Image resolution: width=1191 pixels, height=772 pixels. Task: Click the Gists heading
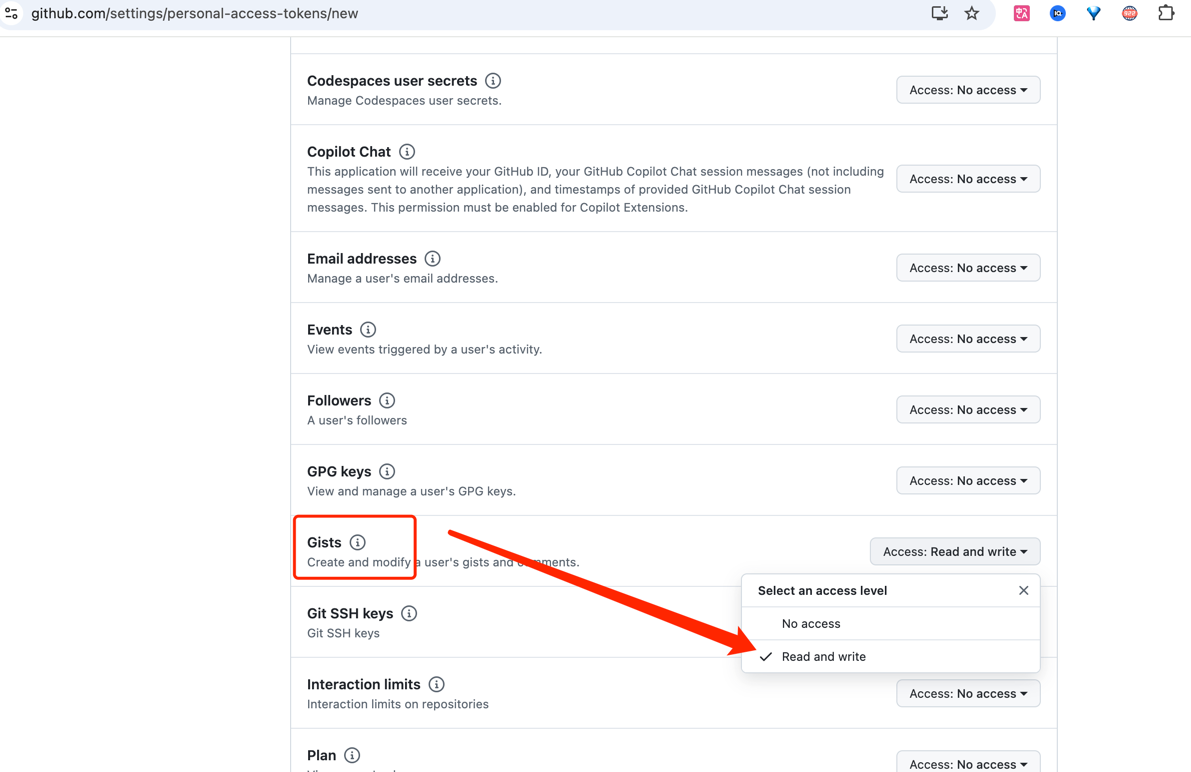click(x=324, y=542)
